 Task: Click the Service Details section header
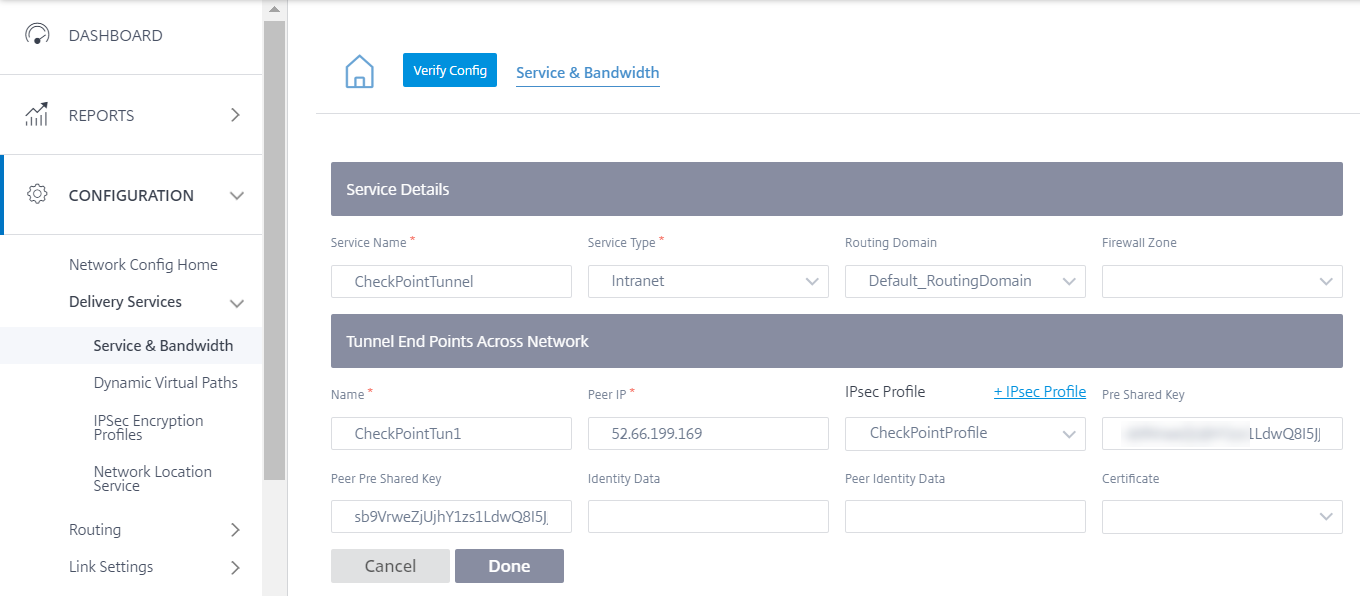pos(837,189)
